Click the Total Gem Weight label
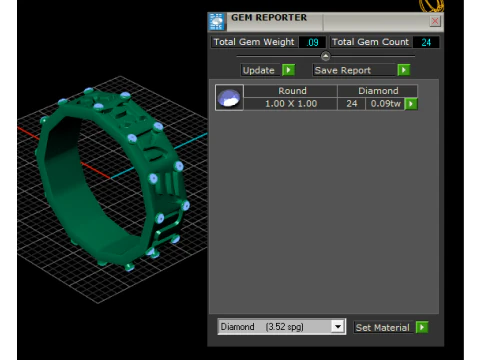Image resolution: width=480 pixels, height=360 pixels. tap(254, 42)
